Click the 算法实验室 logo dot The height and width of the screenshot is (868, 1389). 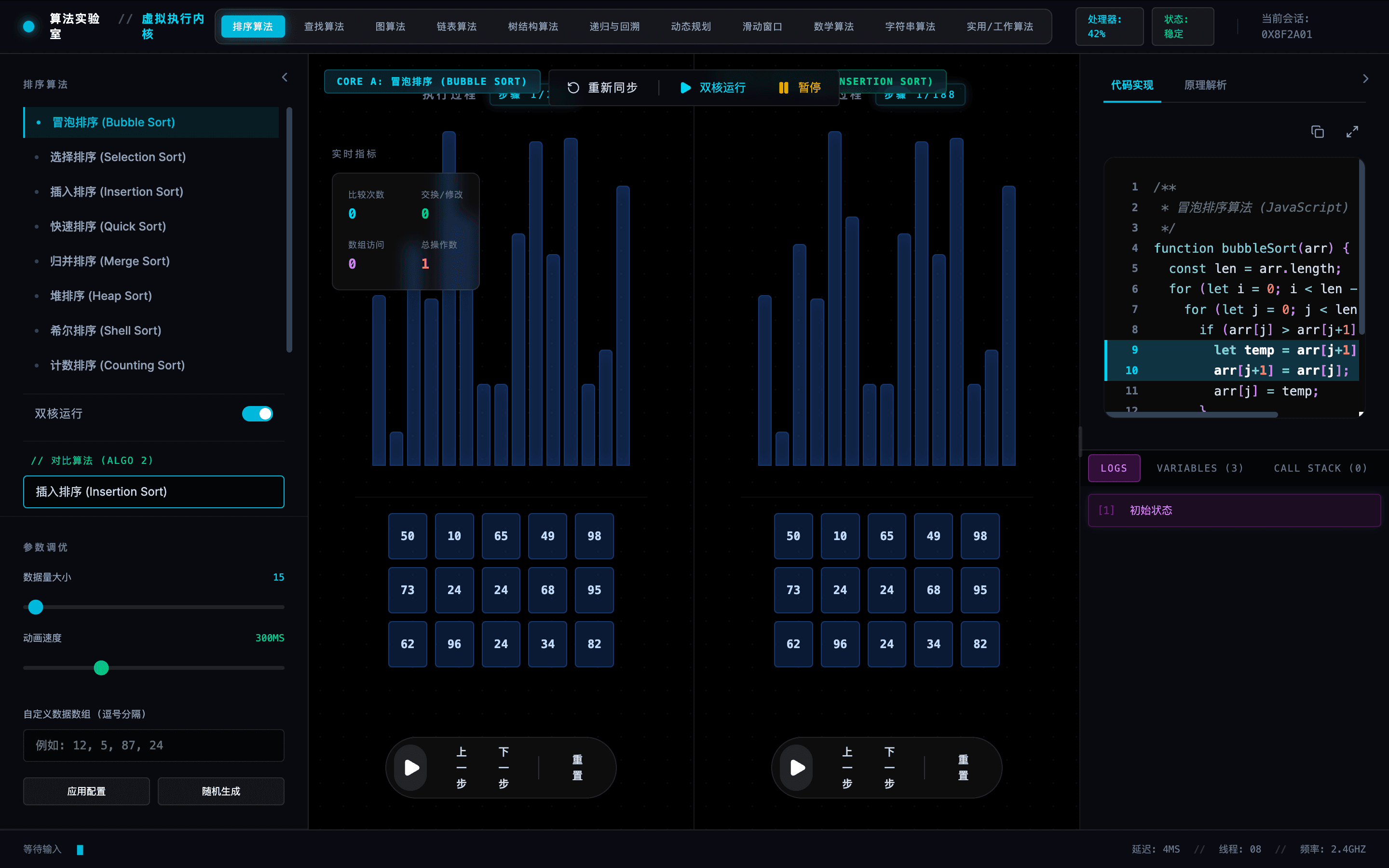[x=29, y=27]
